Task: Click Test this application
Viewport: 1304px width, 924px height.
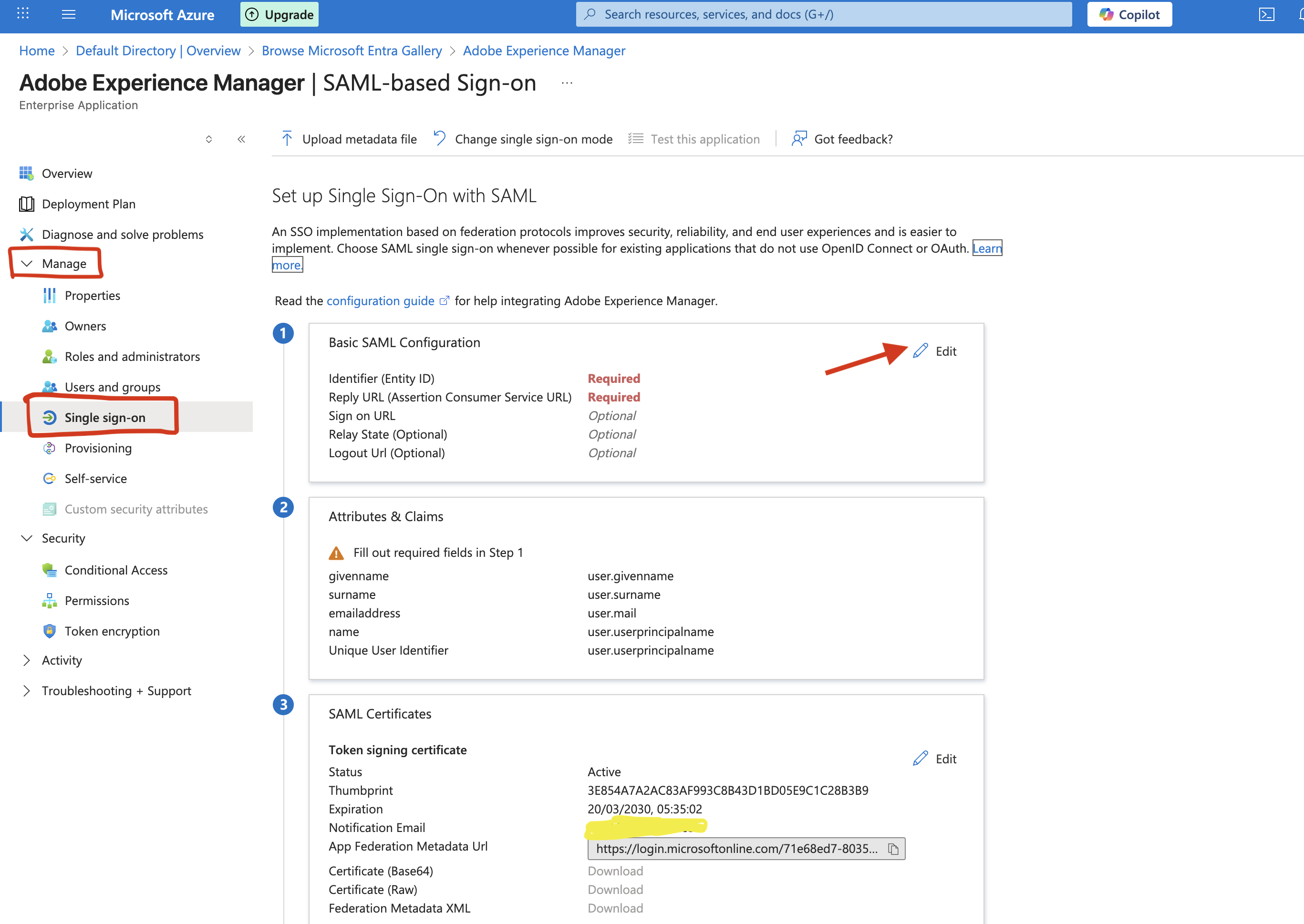Action: click(x=694, y=139)
